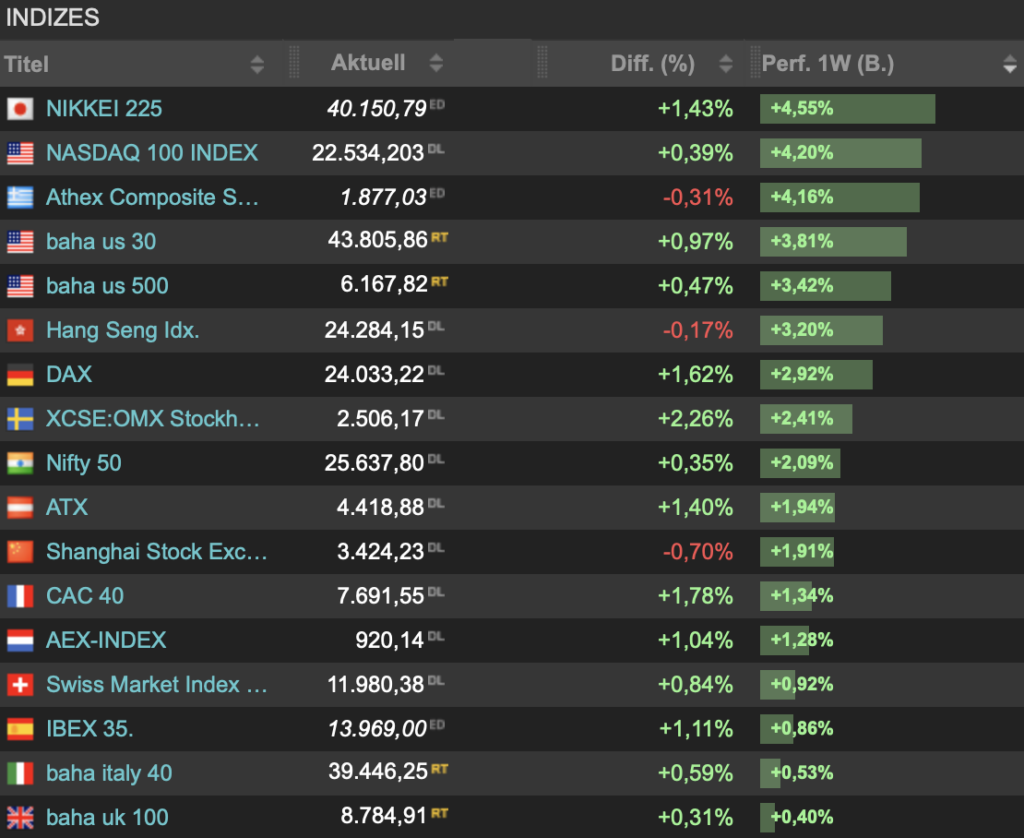Click the Italian flag beside baha italy 40
1024x838 pixels.
tap(20, 773)
